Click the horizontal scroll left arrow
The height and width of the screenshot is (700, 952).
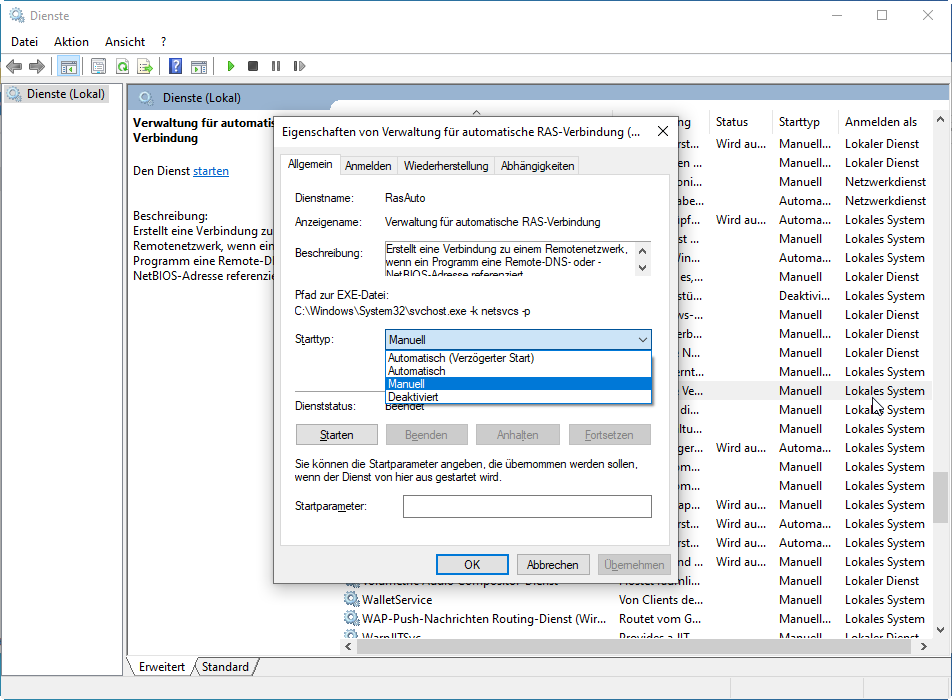[x=348, y=647]
